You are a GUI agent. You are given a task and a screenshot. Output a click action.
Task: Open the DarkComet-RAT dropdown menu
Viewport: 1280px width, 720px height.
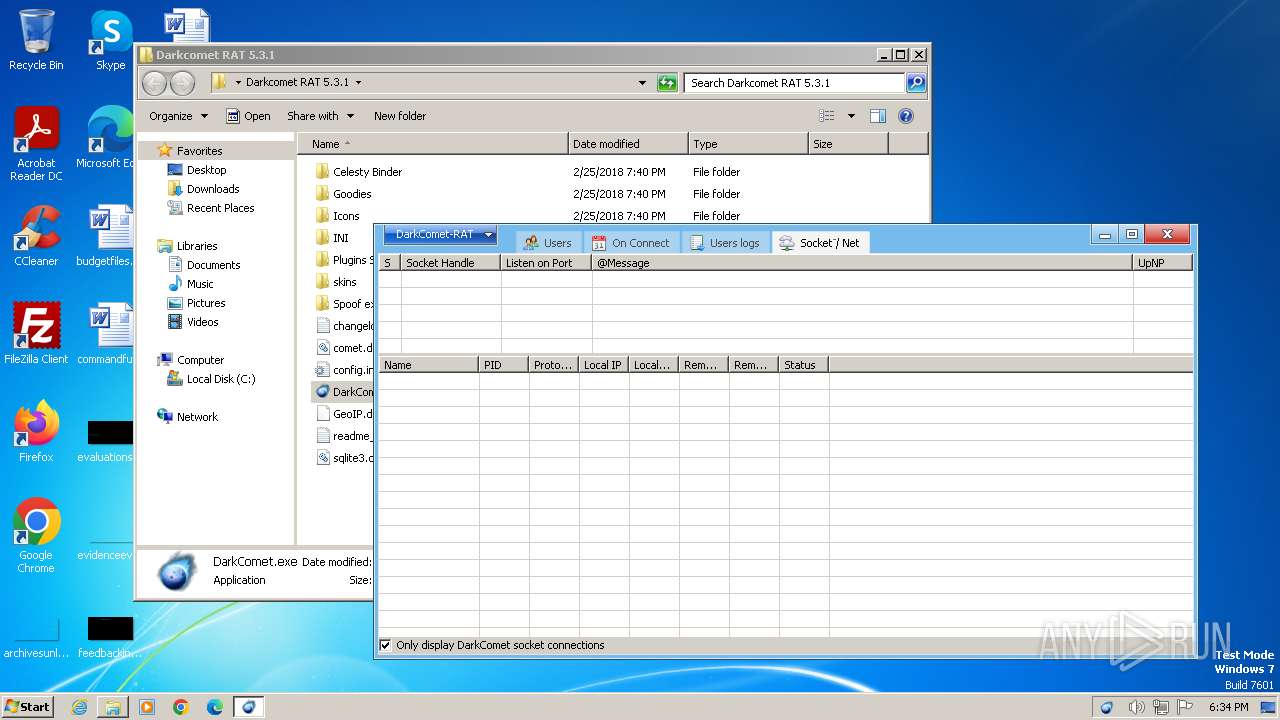pyautogui.click(x=440, y=235)
